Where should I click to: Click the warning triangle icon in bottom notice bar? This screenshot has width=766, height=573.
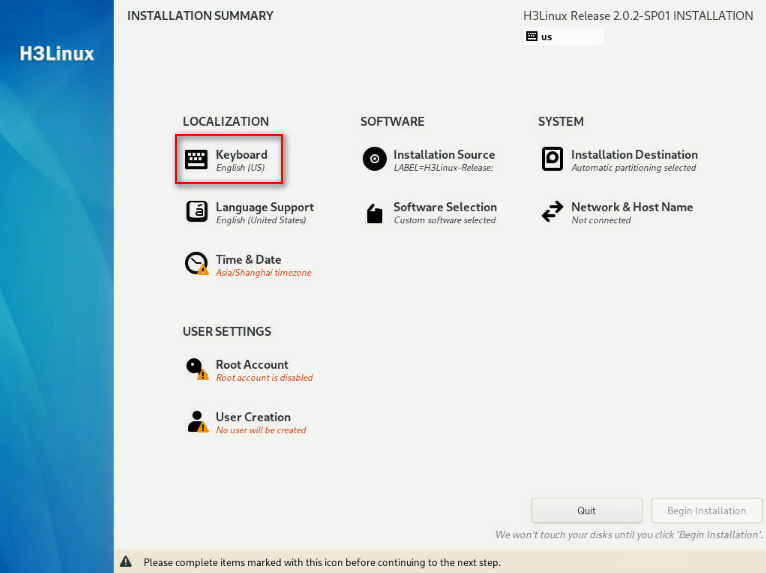126,561
